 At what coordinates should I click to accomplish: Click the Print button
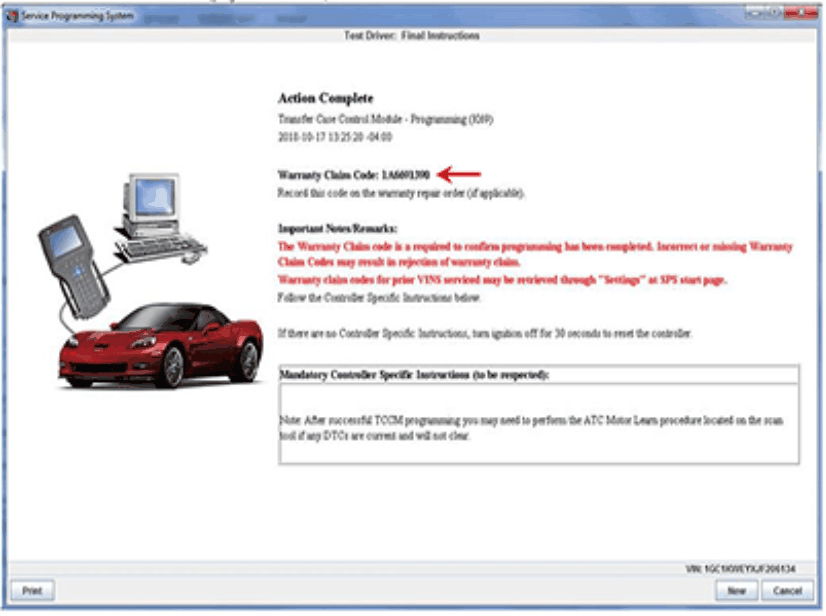(x=32, y=591)
